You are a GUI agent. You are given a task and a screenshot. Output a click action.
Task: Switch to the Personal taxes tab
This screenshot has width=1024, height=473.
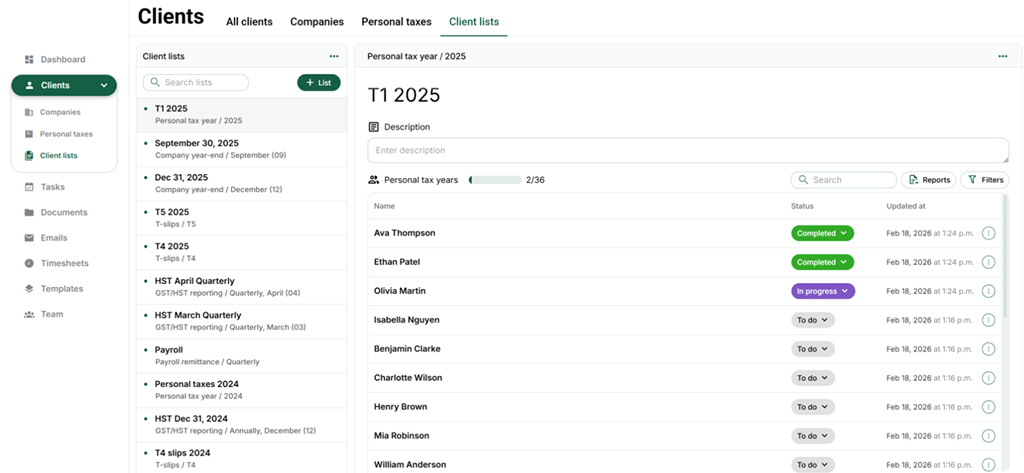coord(395,22)
